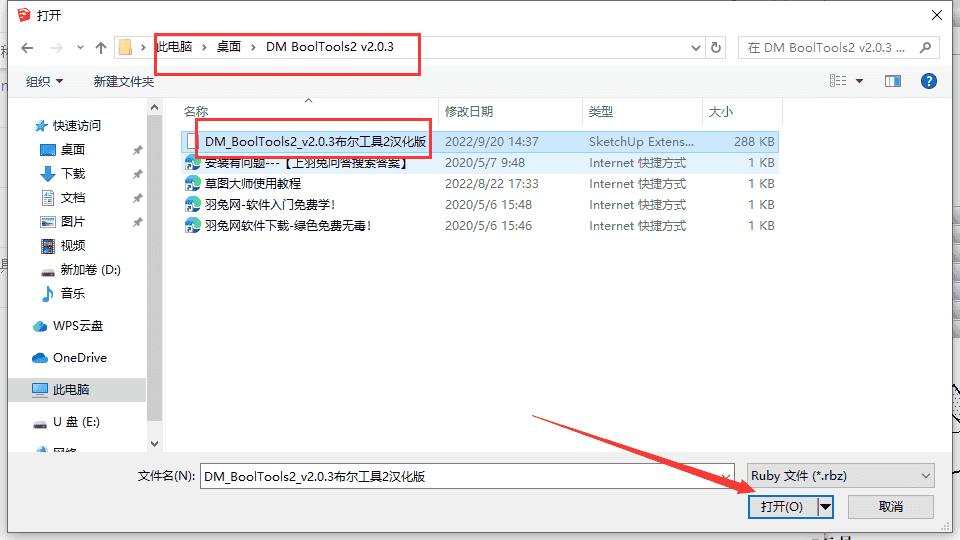
Task: Click the sidebar scrollbar up arrow
Action: pyautogui.click(x=154, y=107)
